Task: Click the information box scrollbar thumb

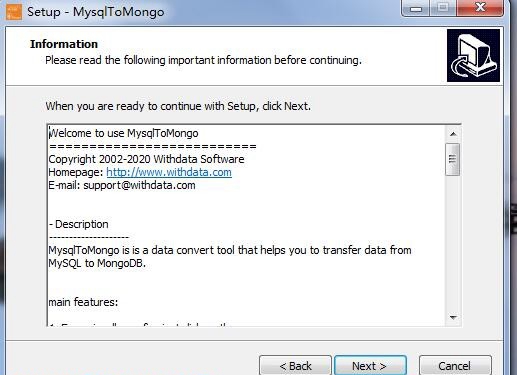Action: pyautogui.click(x=453, y=159)
